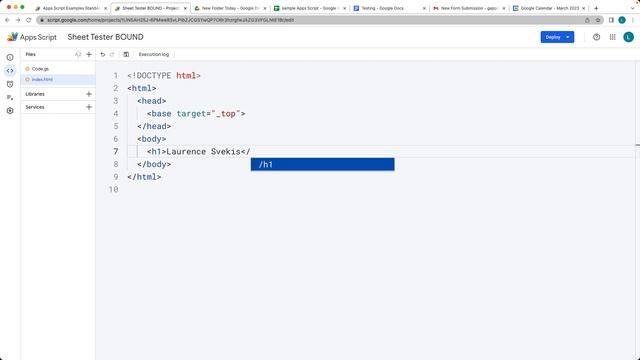This screenshot has width=640, height=360.
Task: Click line number 10 in the gutter
Action: point(114,189)
